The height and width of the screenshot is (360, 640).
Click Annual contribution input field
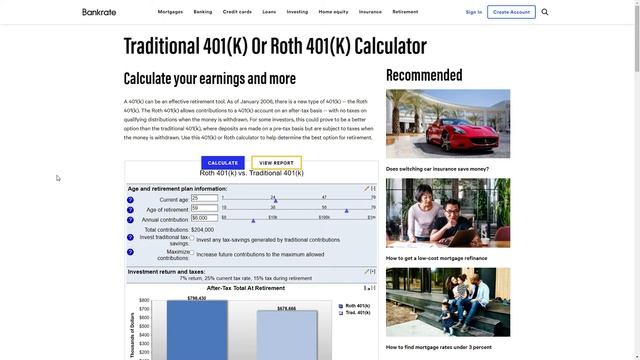pyautogui.click(x=204, y=218)
